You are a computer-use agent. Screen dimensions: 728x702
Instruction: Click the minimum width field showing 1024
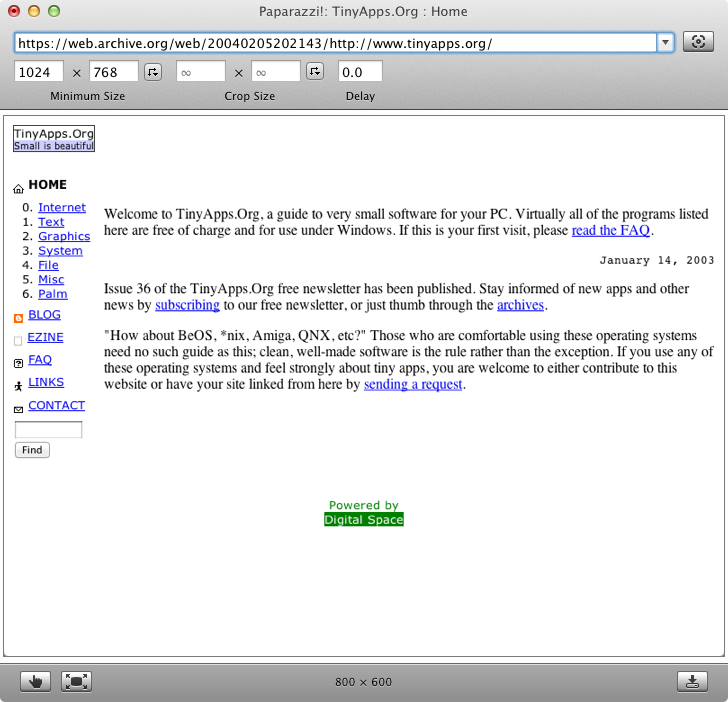39,72
